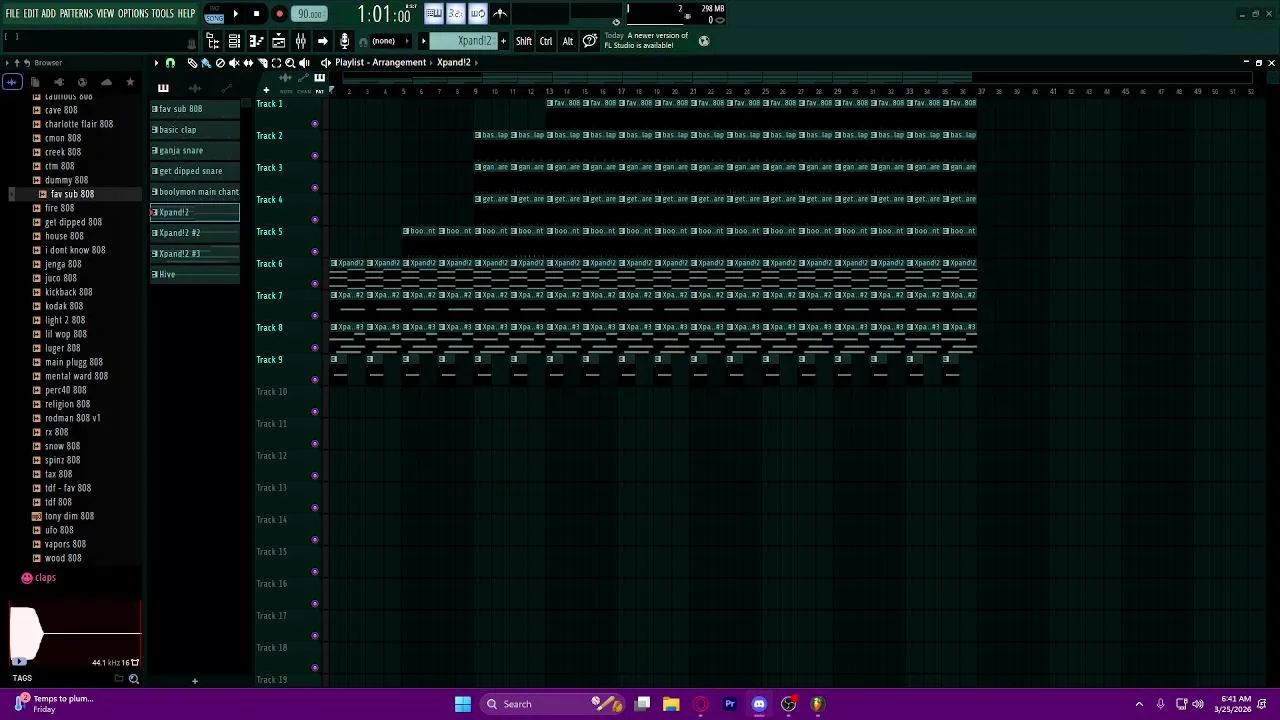Open the Xpand!2 pattern selector

click(465, 41)
